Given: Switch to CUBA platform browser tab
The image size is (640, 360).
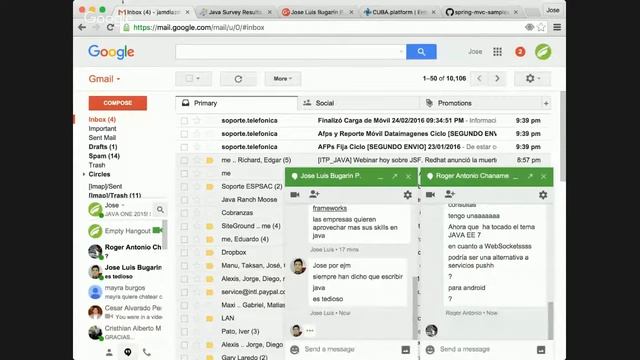Looking at the screenshot, I should [400, 12].
